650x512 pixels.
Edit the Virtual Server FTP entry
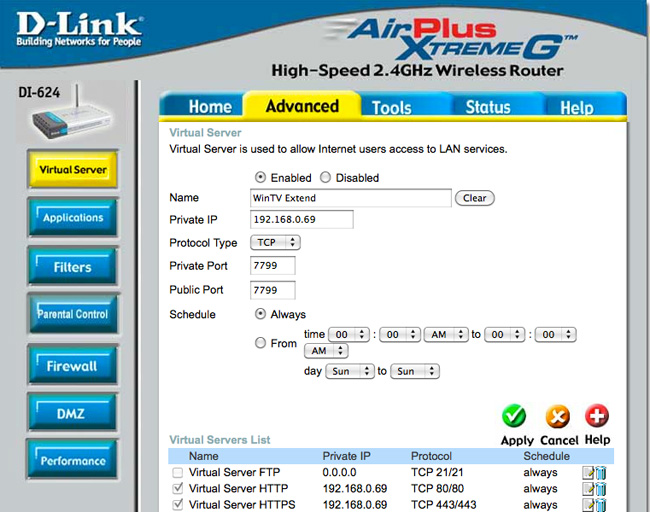[588, 472]
